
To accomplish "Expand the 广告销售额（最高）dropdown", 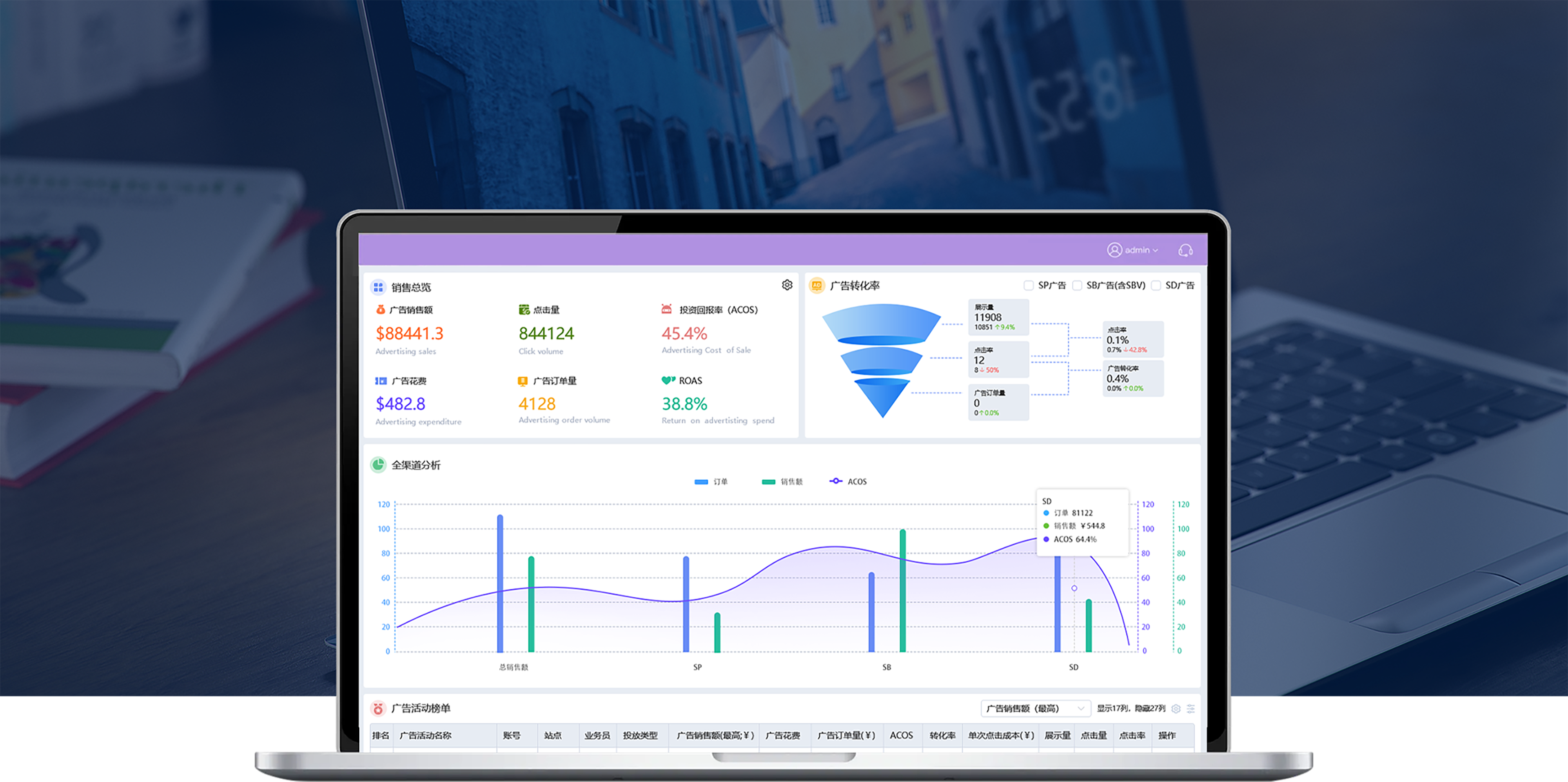I will click(1035, 708).
